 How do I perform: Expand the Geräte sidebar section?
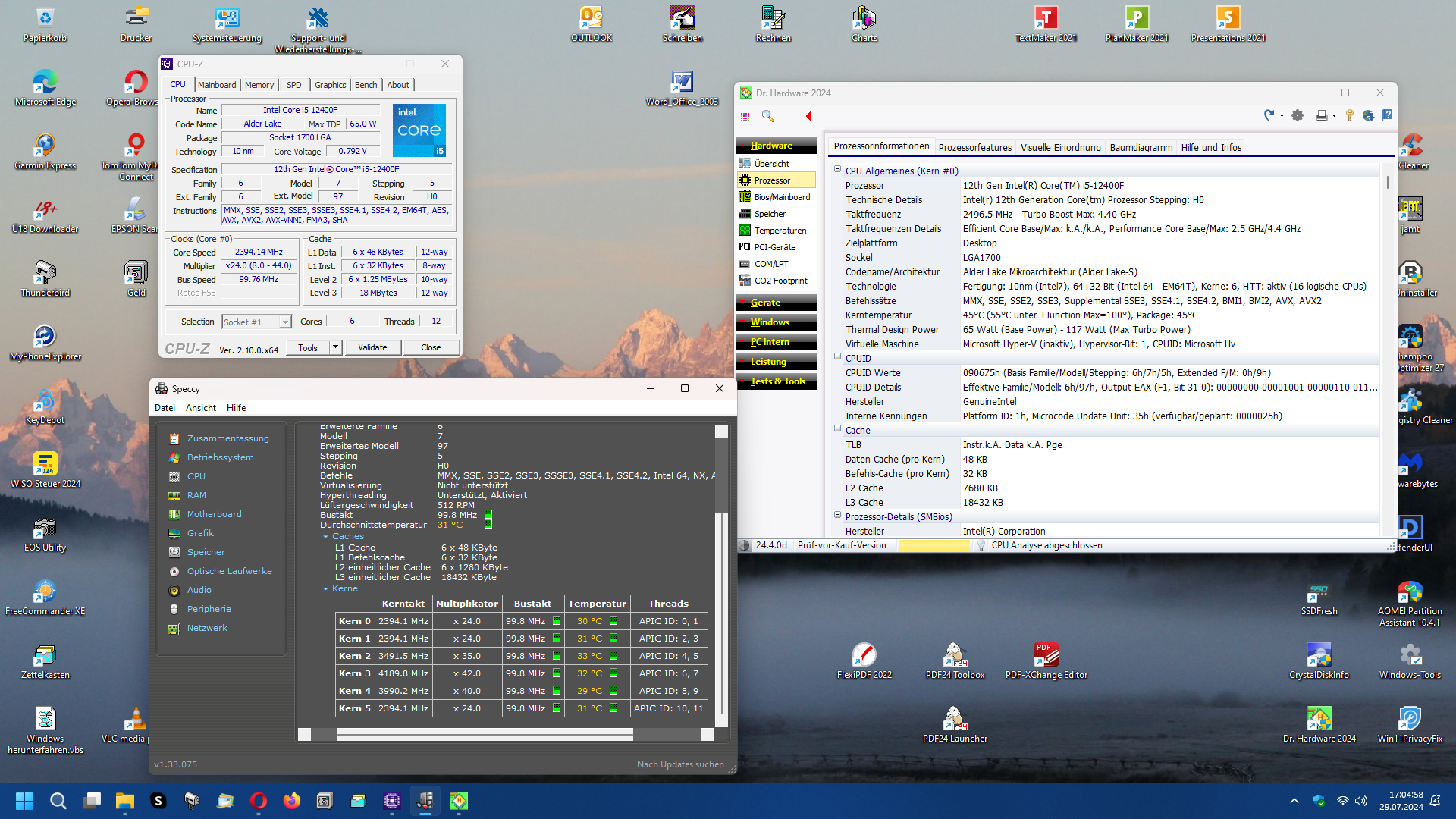765,303
